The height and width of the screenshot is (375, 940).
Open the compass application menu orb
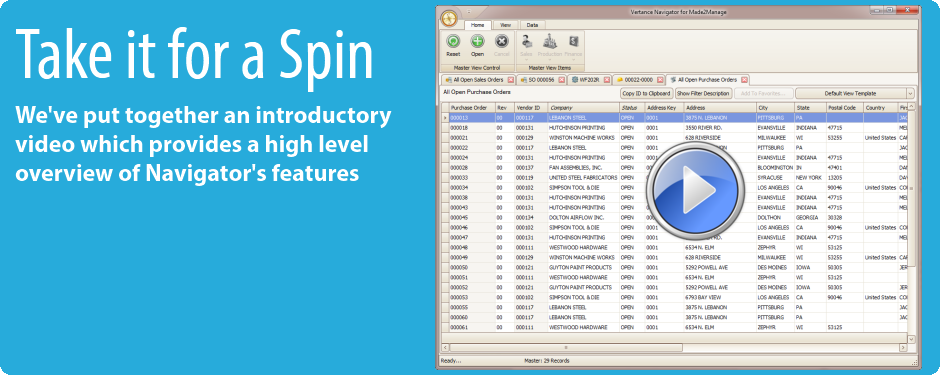[x=449, y=18]
